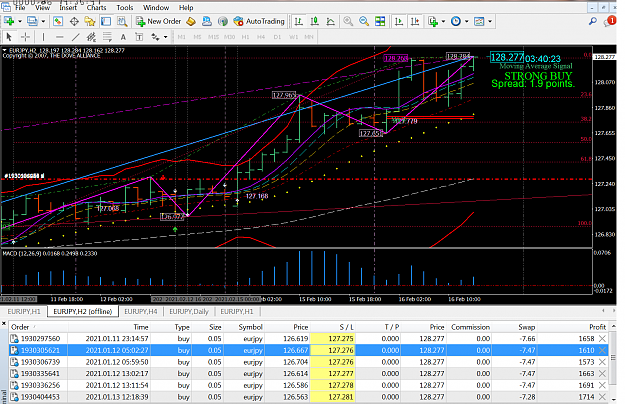This screenshot has width=625, height=404.
Task: Select the text label tool
Action: pyautogui.click(x=139, y=37)
